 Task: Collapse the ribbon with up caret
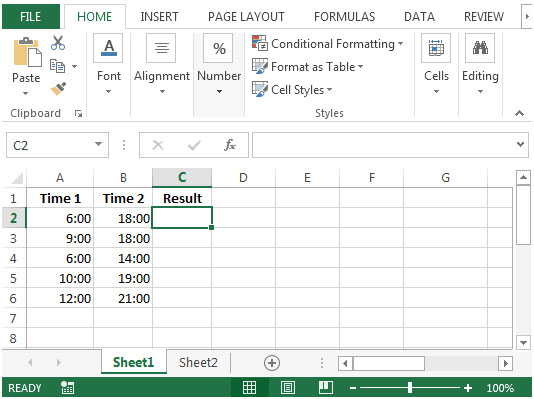[519, 113]
